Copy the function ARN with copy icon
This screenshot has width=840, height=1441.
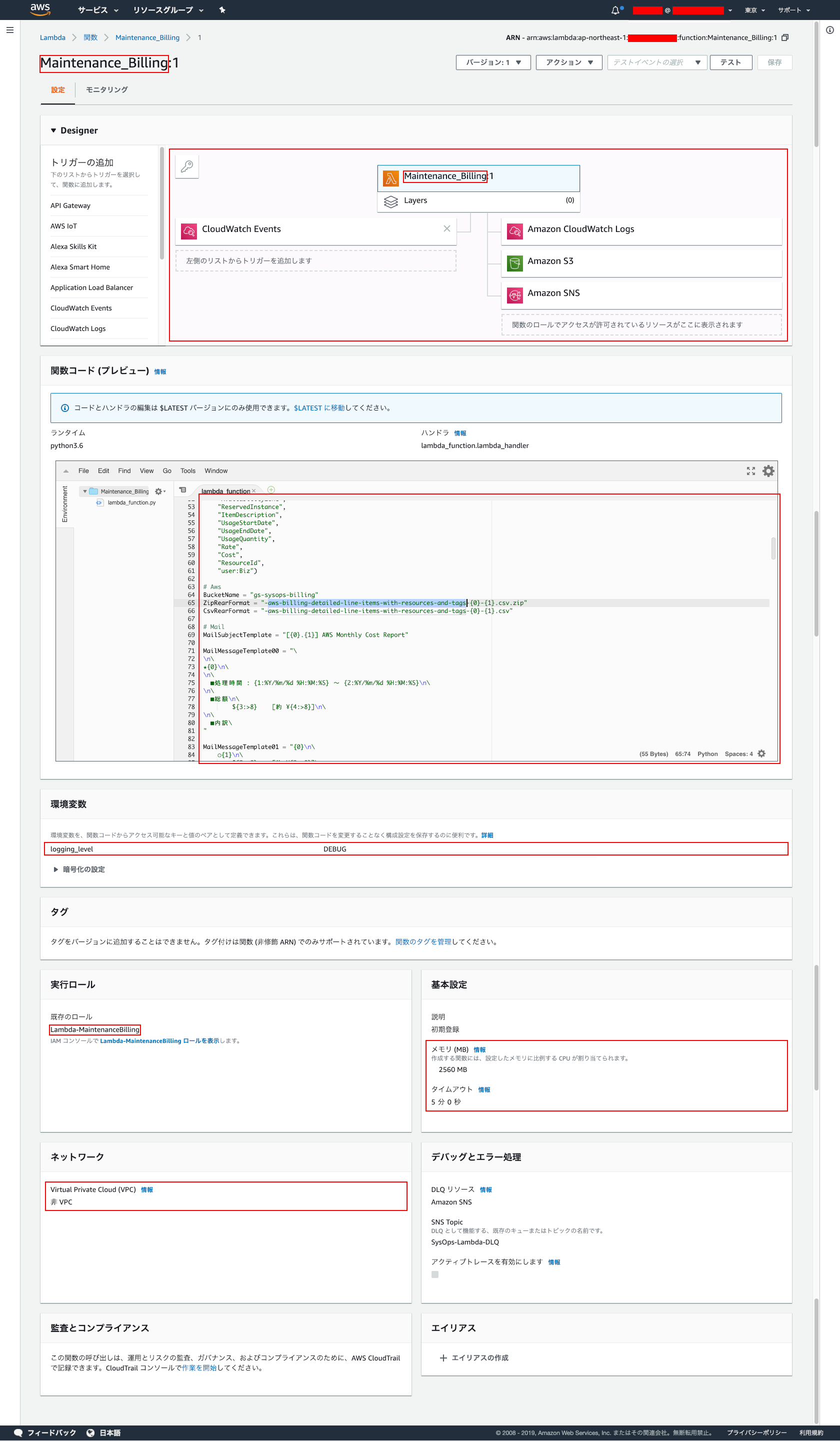click(x=784, y=37)
